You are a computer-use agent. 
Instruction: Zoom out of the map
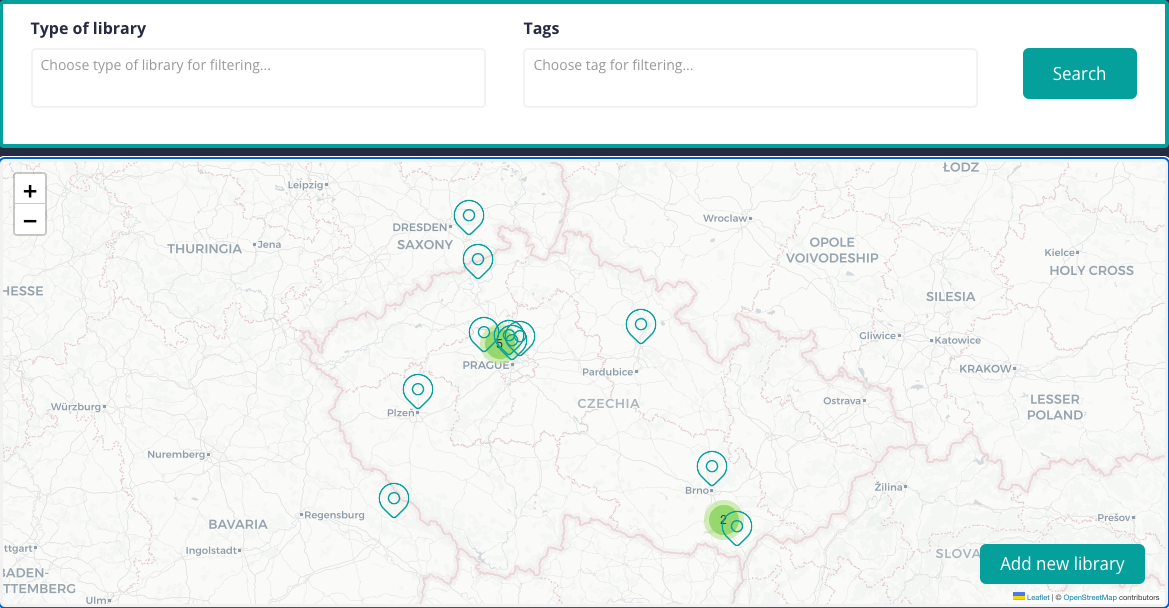pos(30,221)
